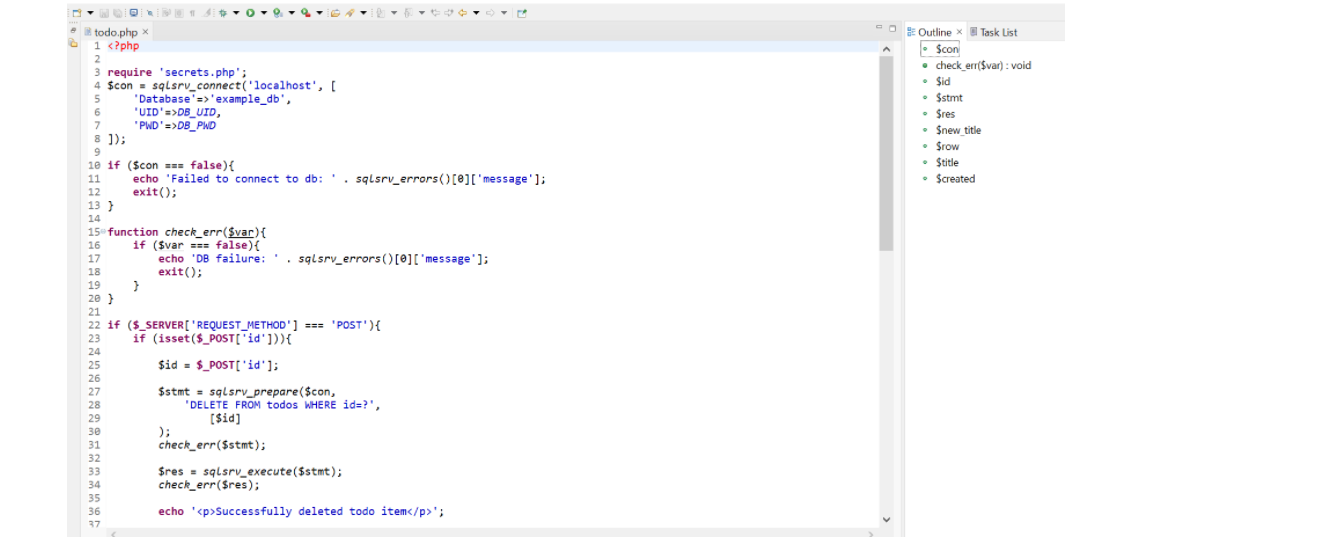Click 'DB failure: ' string on line 17
The image size is (1323, 545).
click(233, 258)
